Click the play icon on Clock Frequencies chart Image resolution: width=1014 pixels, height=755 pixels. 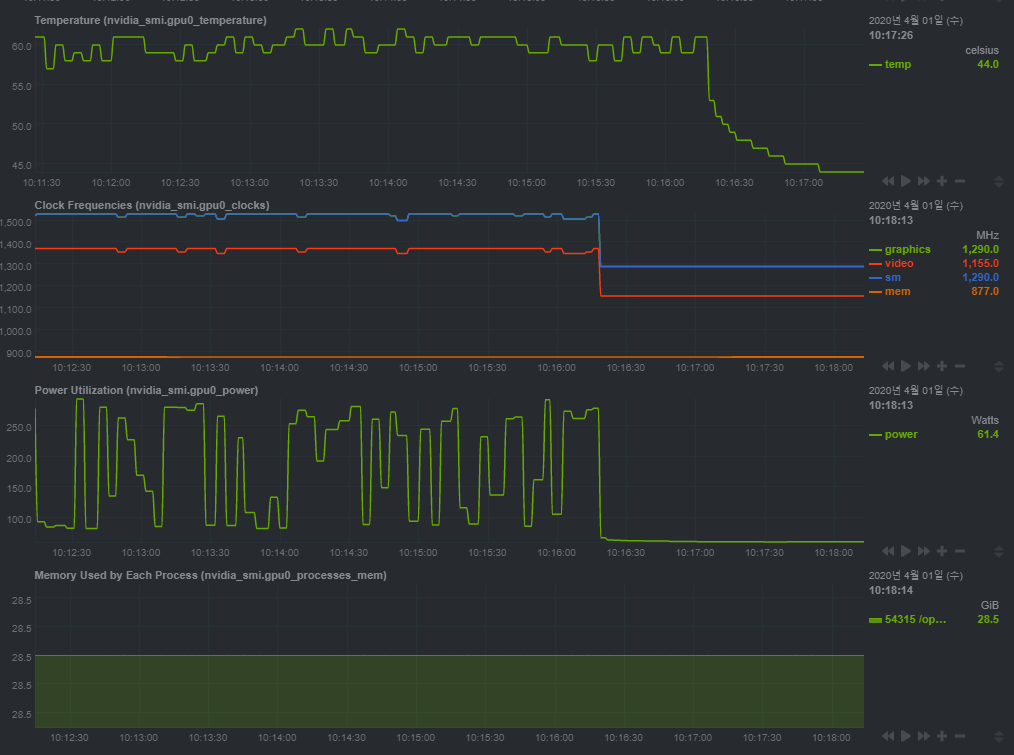pos(906,366)
